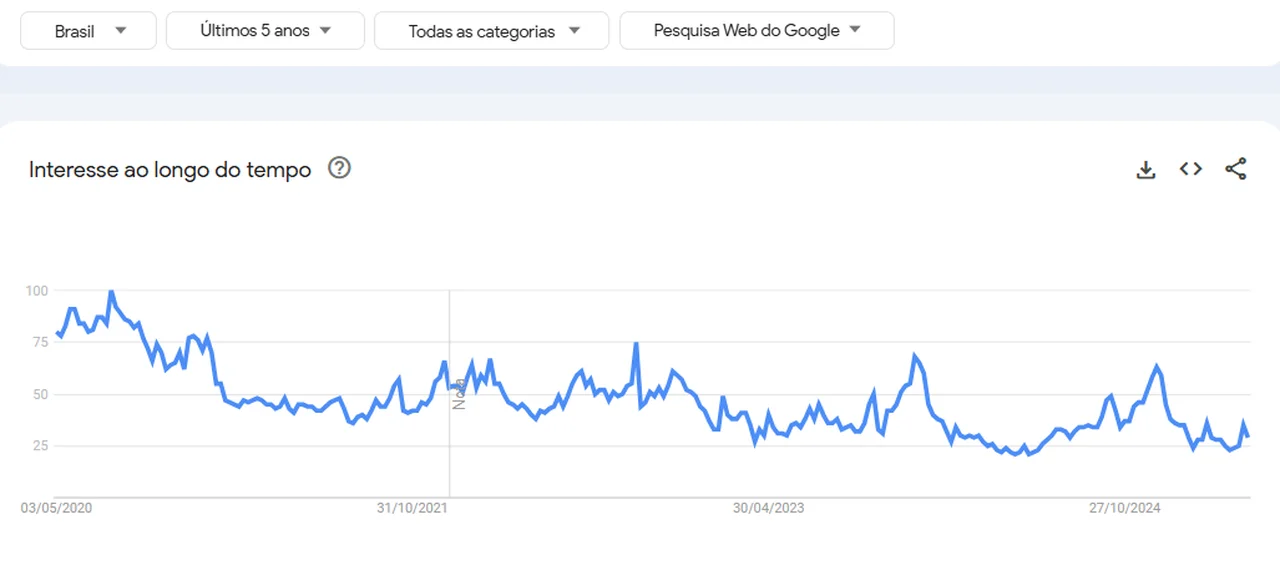
Task: Open Pesquisa Web do Google dropdown
Action: coord(757,31)
